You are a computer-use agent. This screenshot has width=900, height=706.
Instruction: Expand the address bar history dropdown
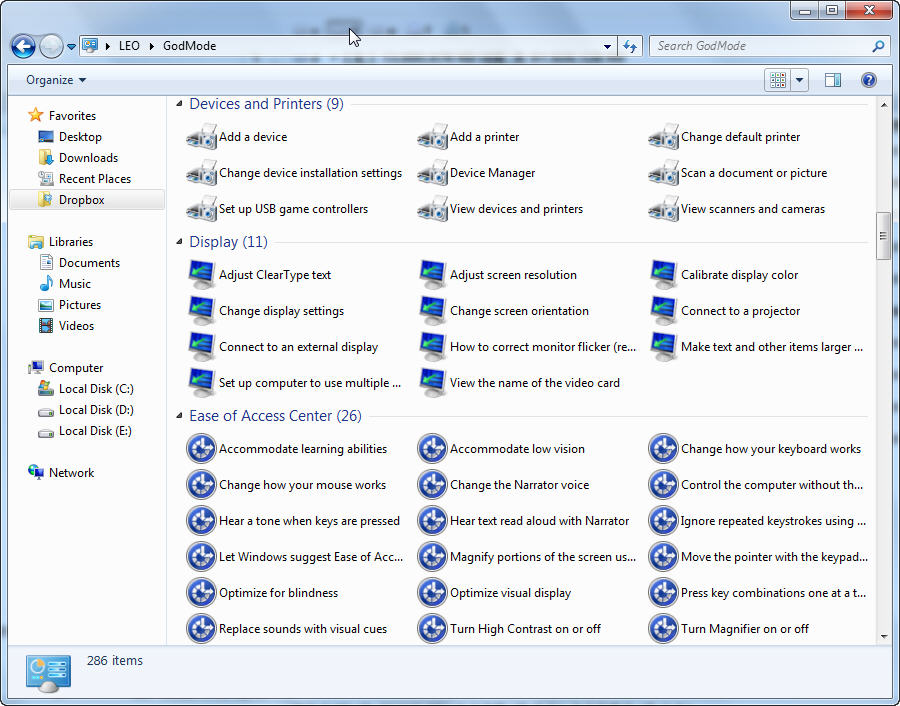(607, 46)
